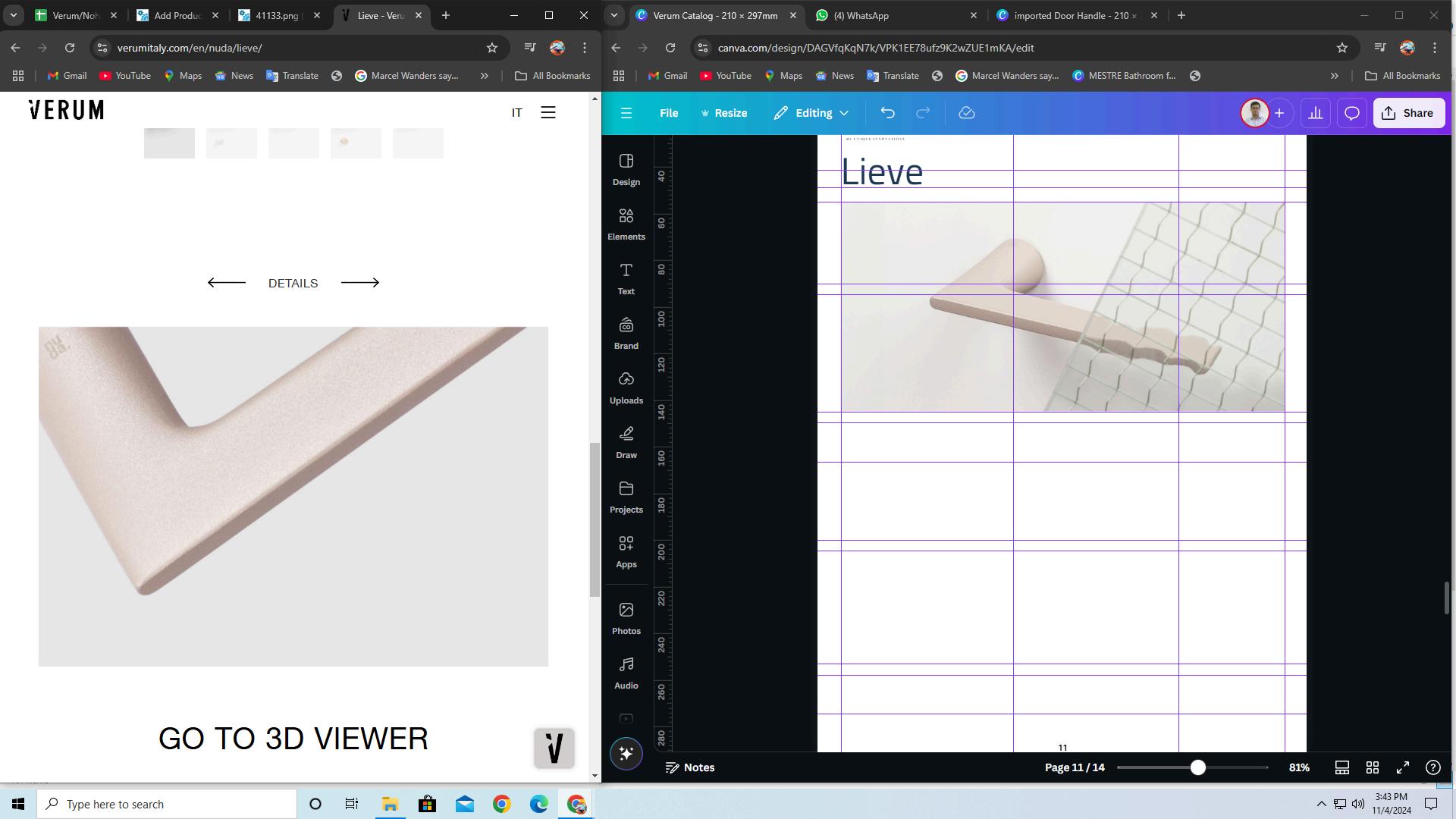Click GO TO 3D VIEWER link

point(293,739)
